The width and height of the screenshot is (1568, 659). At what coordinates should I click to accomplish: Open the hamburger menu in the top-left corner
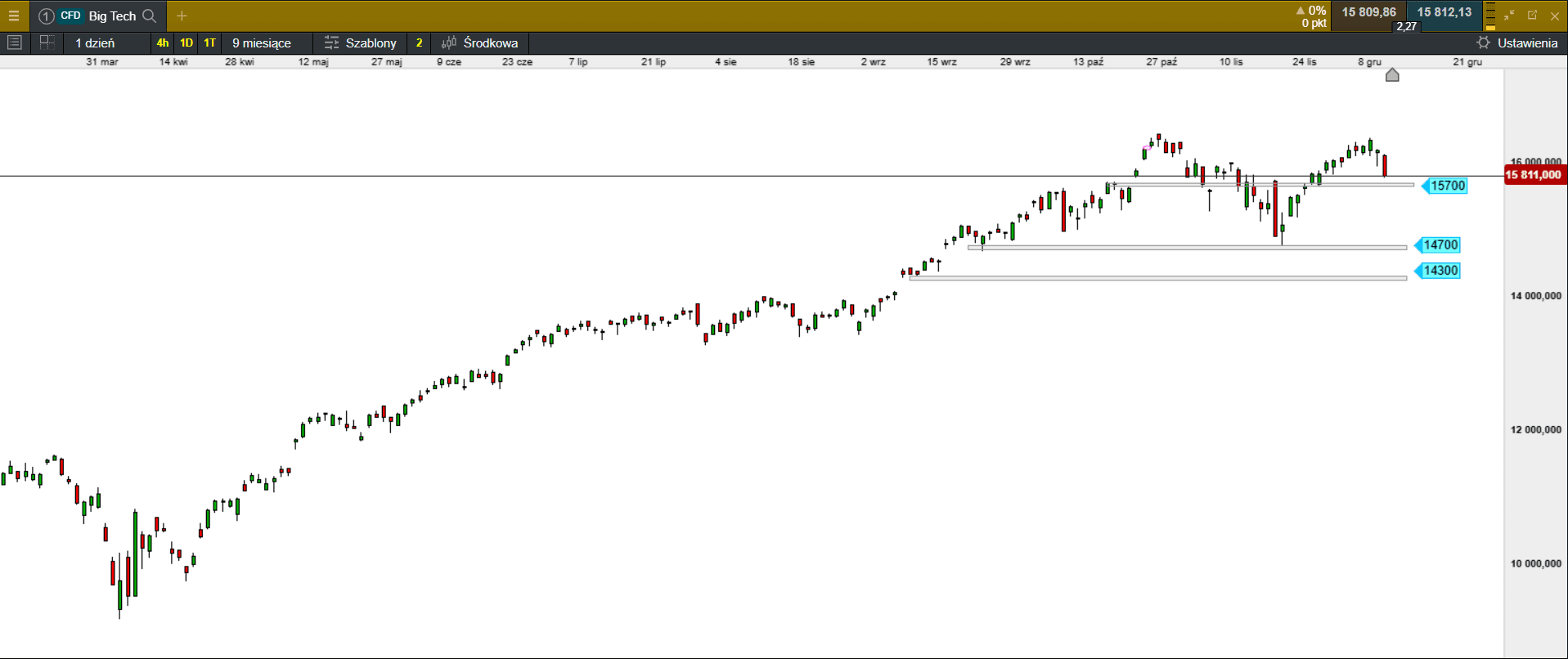pyautogui.click(x=14, y=16)
